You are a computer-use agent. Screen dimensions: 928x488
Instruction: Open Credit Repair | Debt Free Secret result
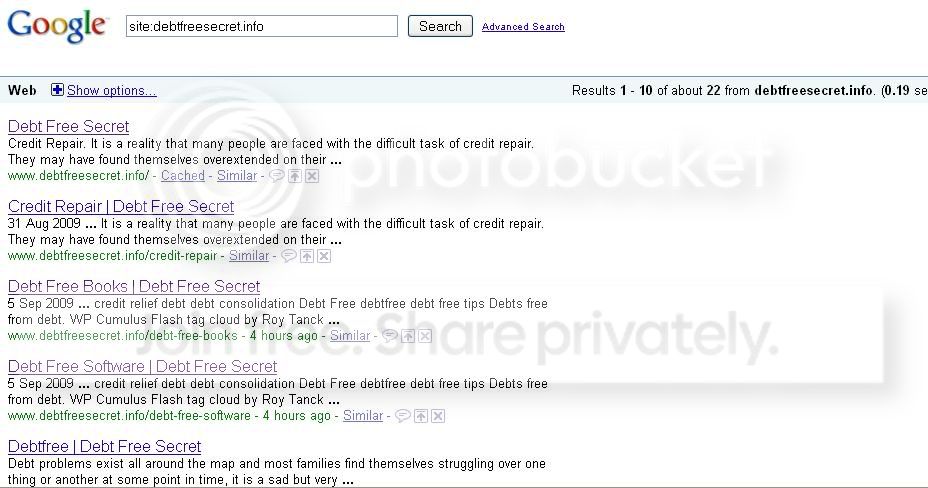tap(121, 206)
